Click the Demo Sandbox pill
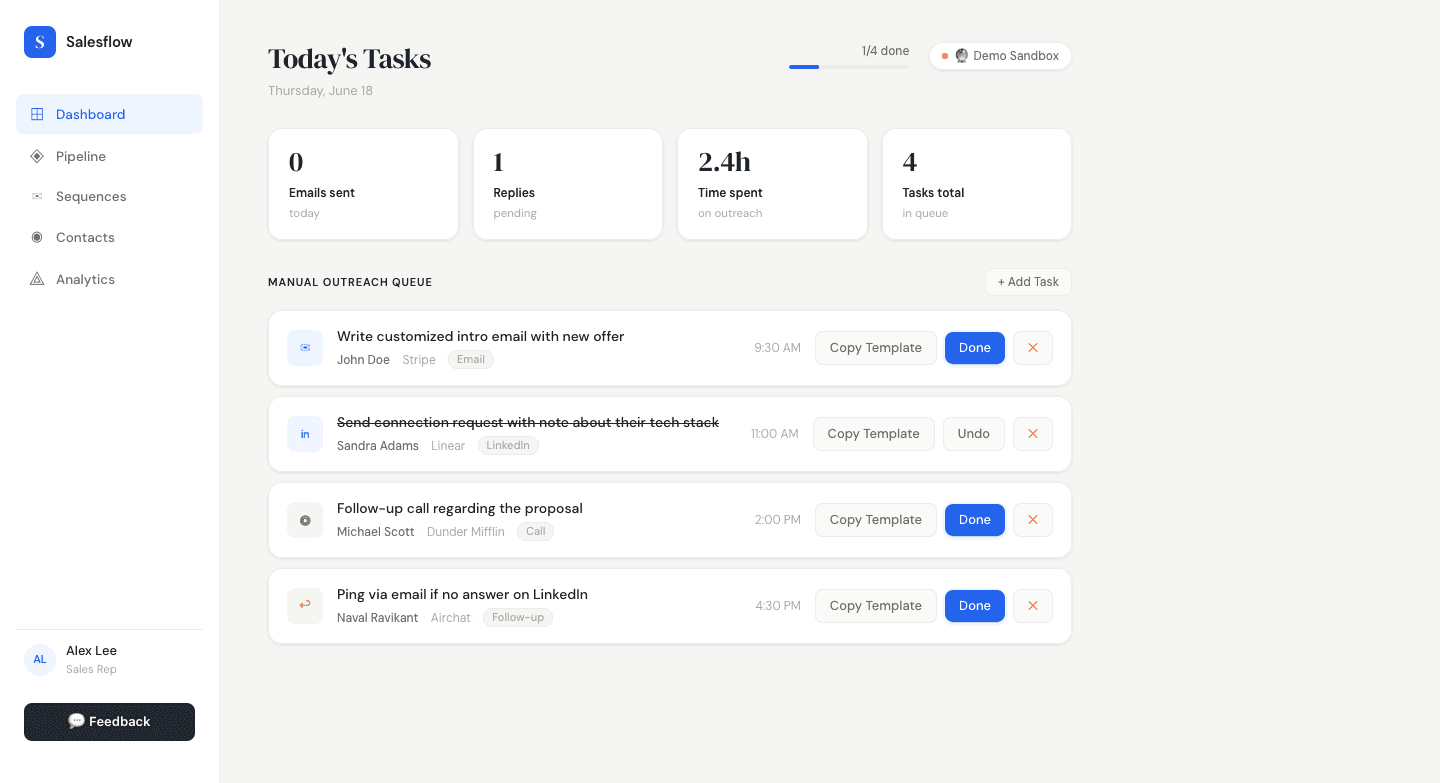The image size is (1440, 783). tap(1001, 56)
